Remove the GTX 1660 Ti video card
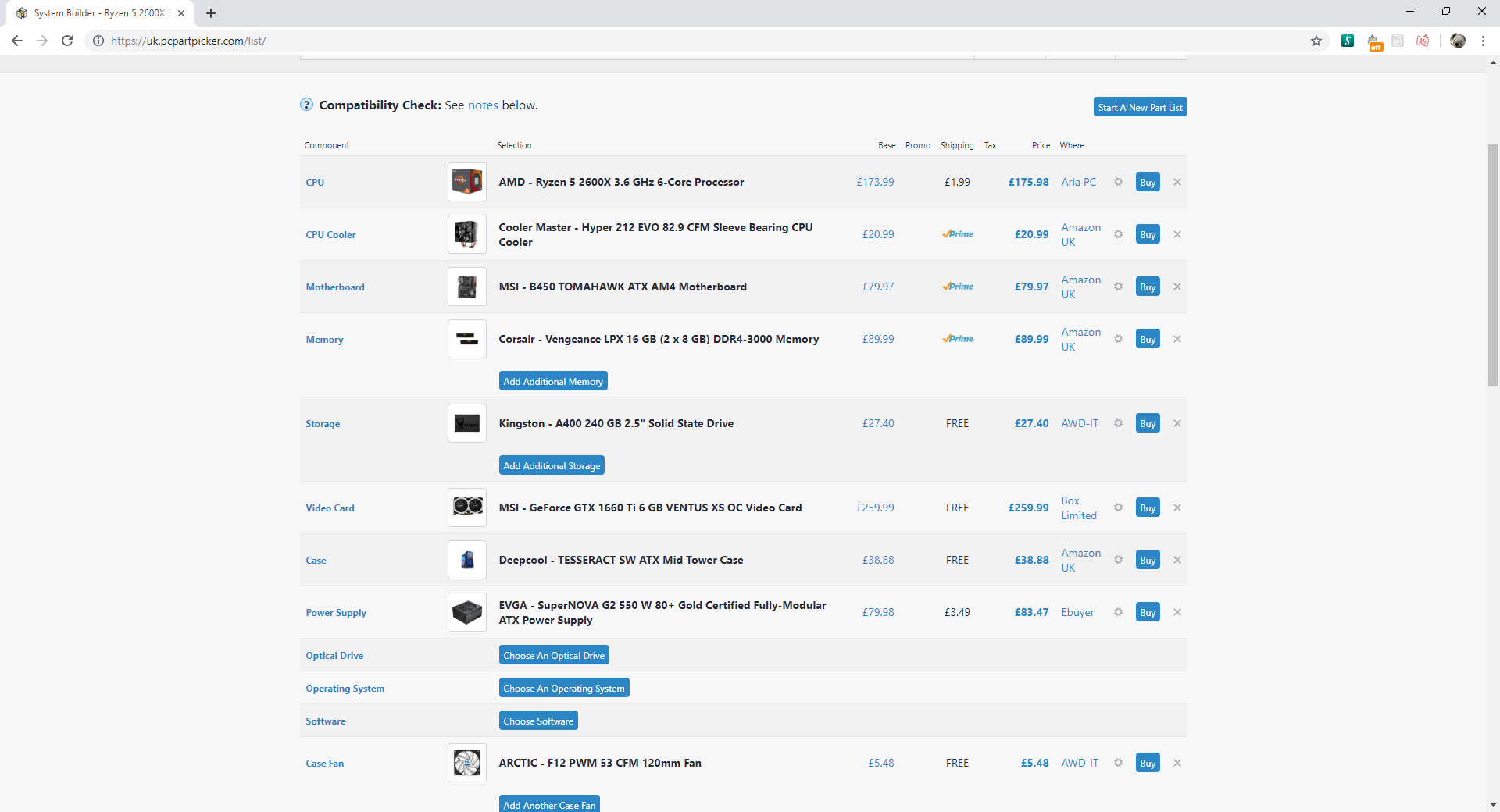This screenshot has height=812, width=1500. 1177,507
